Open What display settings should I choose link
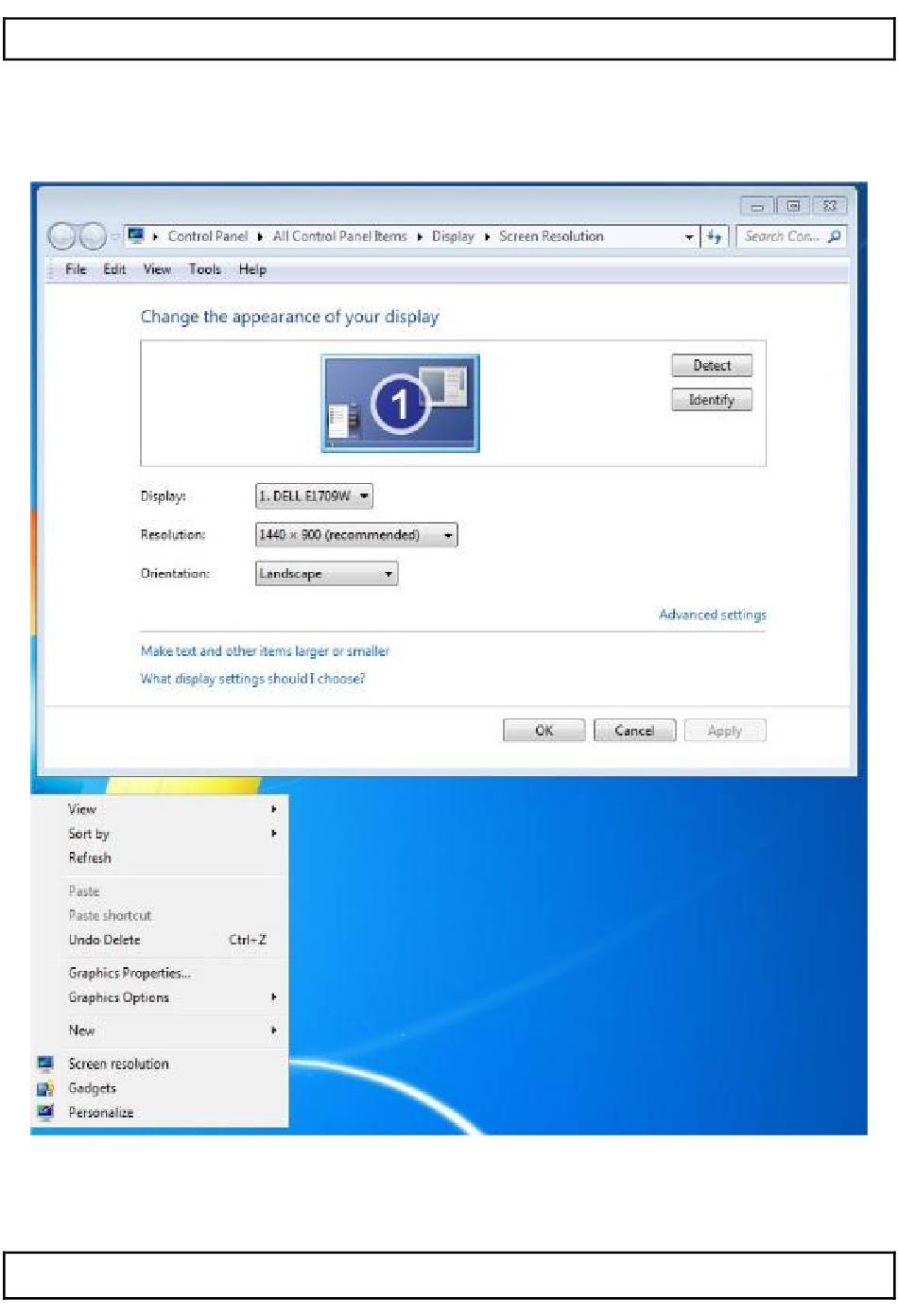 (252, 679)
